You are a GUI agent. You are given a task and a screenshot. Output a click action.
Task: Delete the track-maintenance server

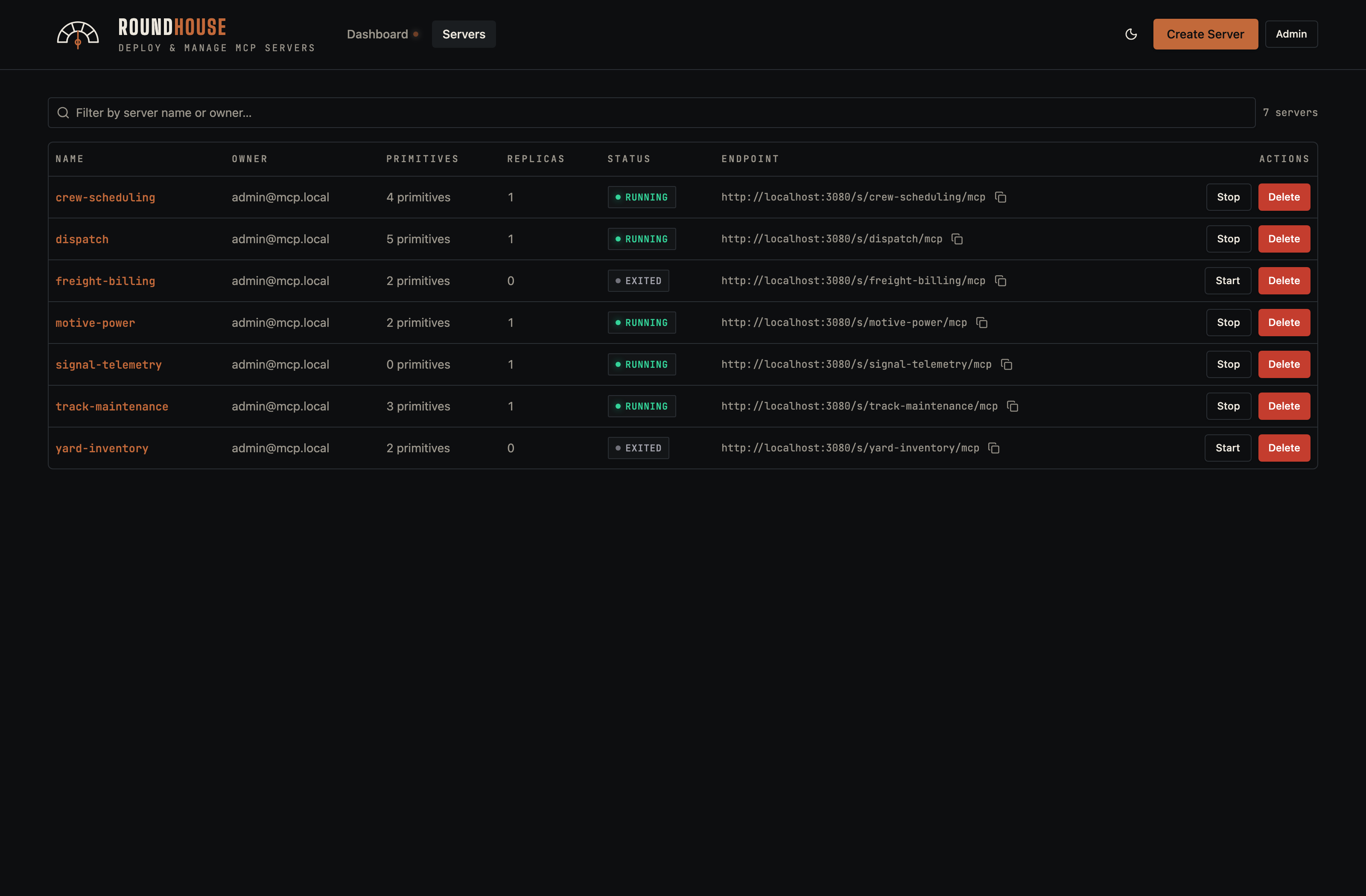(1284, 407)
